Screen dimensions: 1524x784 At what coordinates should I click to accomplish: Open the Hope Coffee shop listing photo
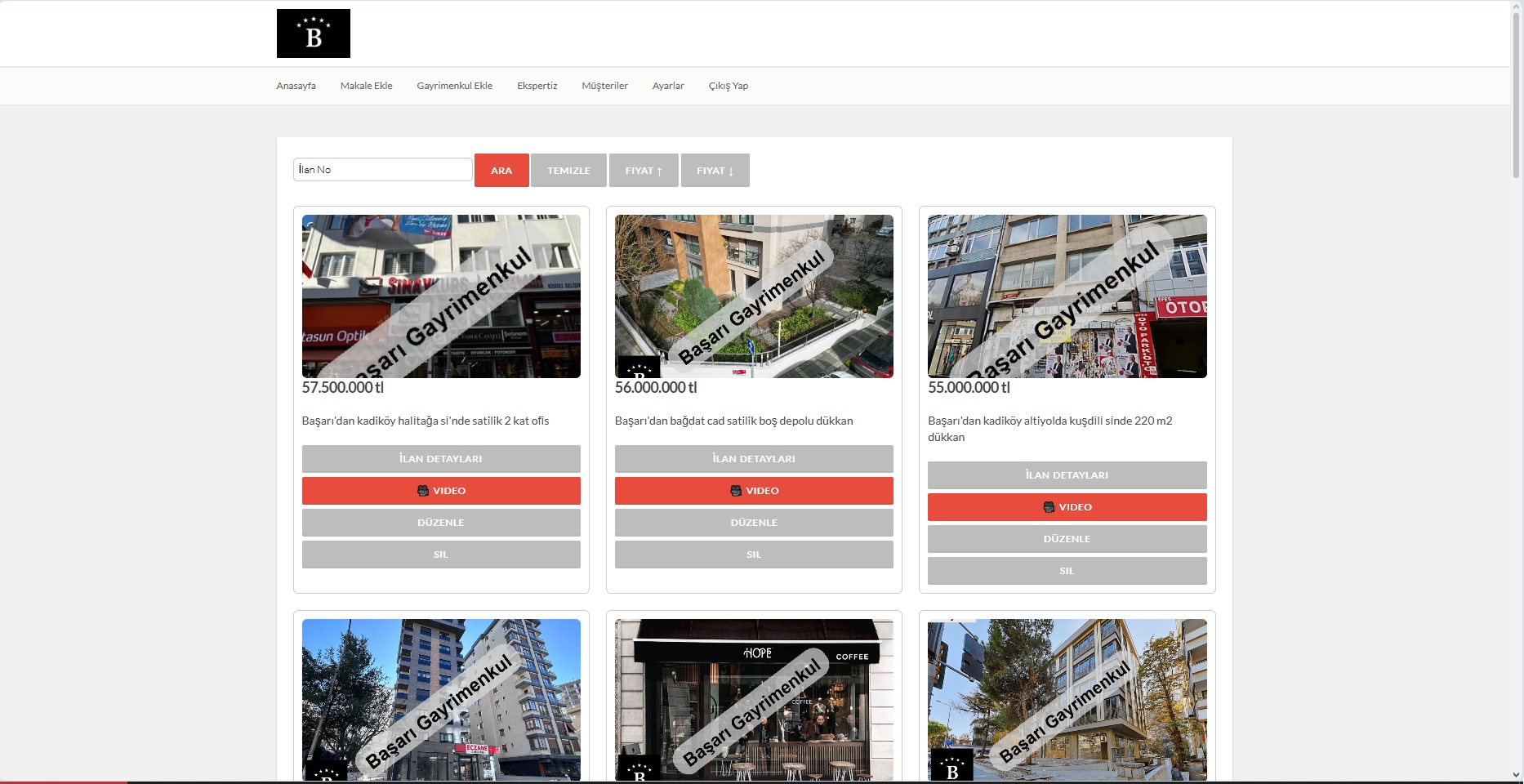(x=754, y=700)
